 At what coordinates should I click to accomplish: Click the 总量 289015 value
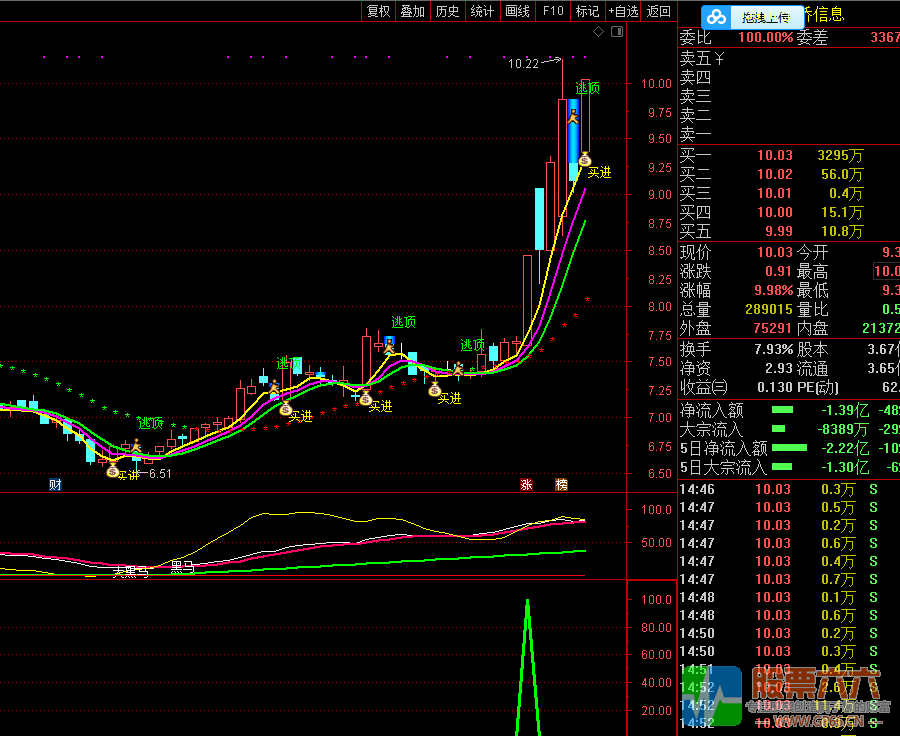click(x=769, y=309)
